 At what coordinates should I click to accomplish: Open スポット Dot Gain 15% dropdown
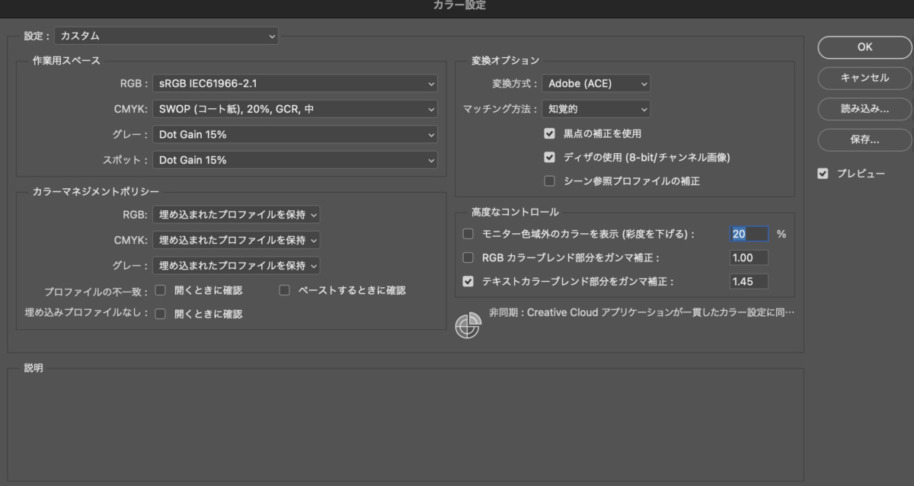[295, 160]
